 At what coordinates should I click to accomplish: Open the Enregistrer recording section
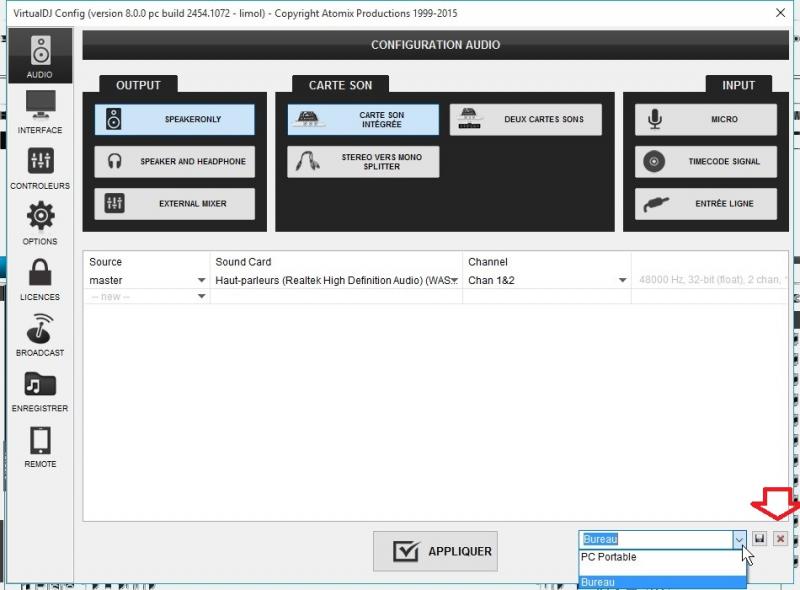coord(40,390)
